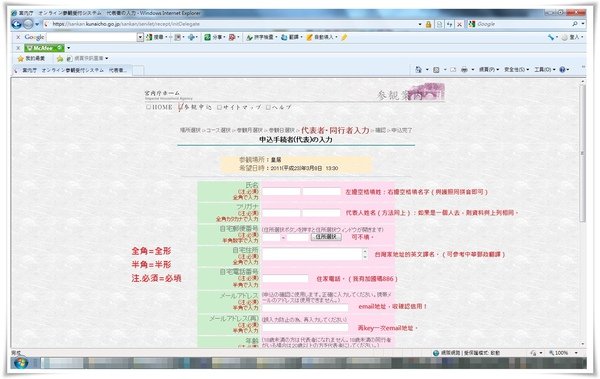Image resolution: width=600 pixels, height=379 pixels.
Task: Click the Google Toolbar wrench settings icon
Action: (x=552, y=37)
